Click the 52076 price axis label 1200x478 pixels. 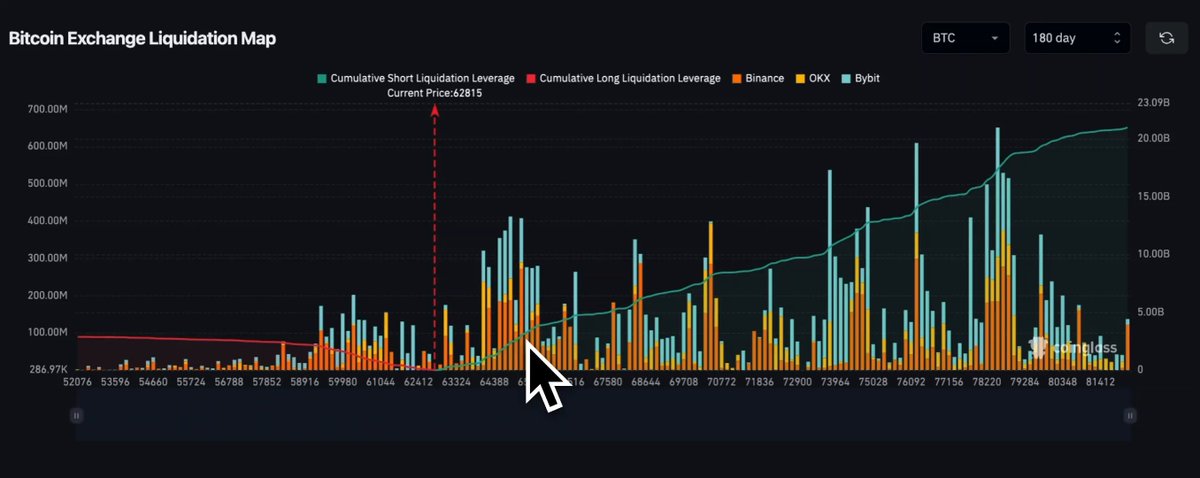click(x=77, y=382)
